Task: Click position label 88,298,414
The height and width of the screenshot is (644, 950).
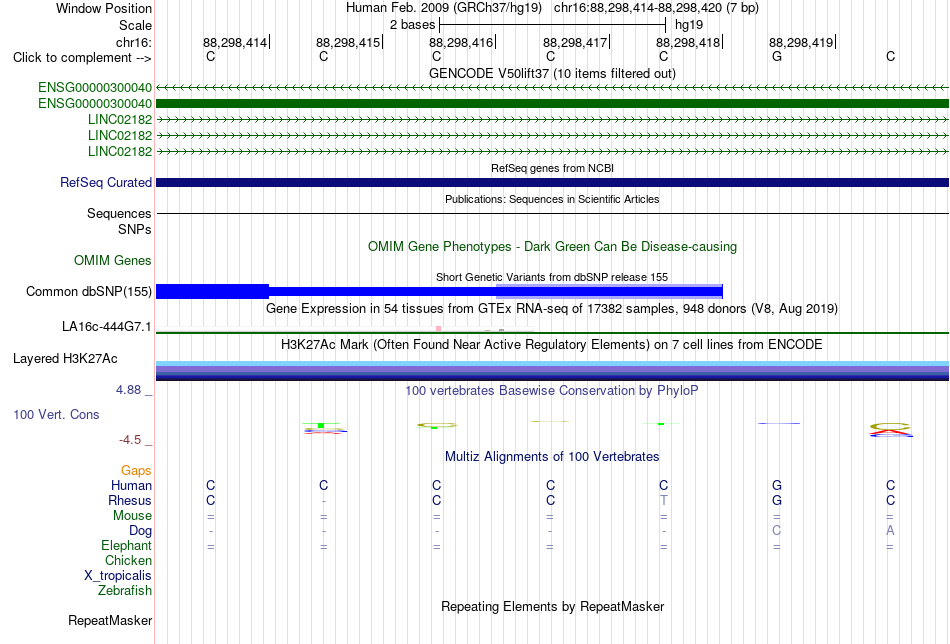Action: pos(234,42)
